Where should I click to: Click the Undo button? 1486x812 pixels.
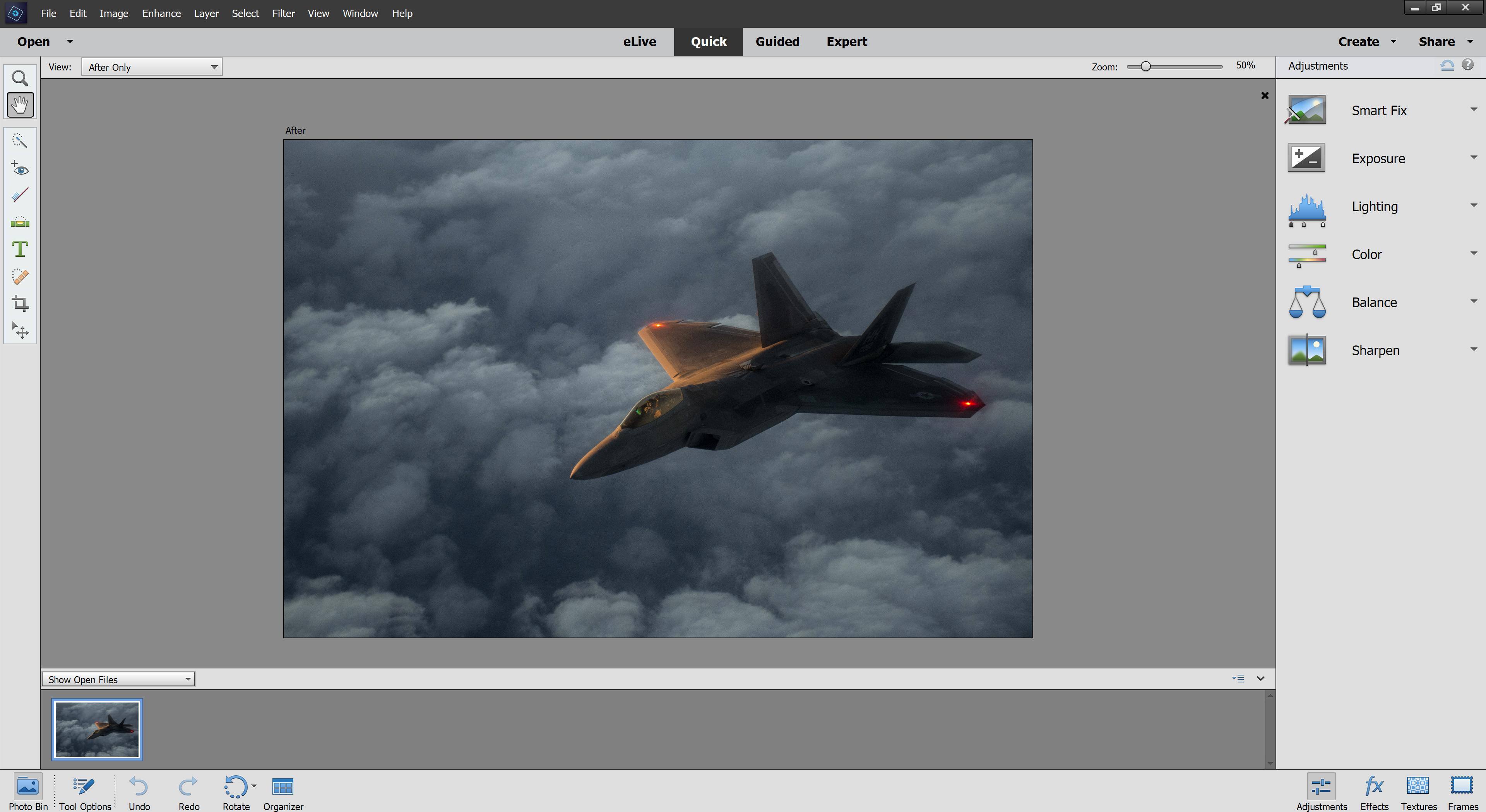click(x=139, y=792)
